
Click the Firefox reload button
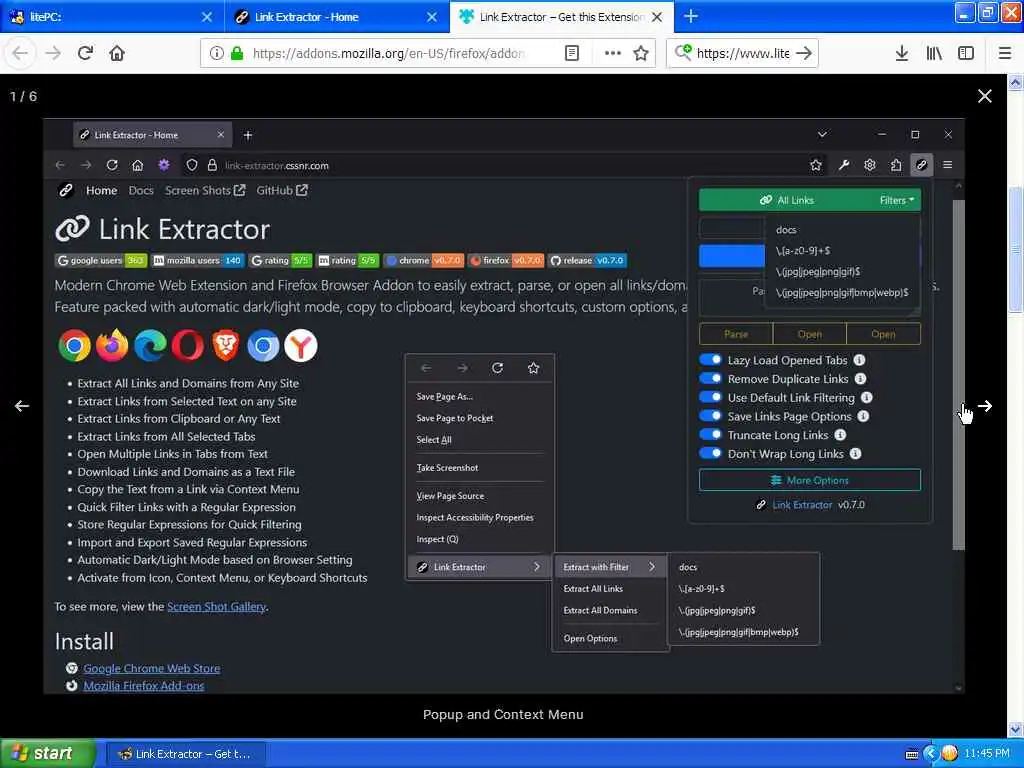pyautogui.click(x=85, y=53)
